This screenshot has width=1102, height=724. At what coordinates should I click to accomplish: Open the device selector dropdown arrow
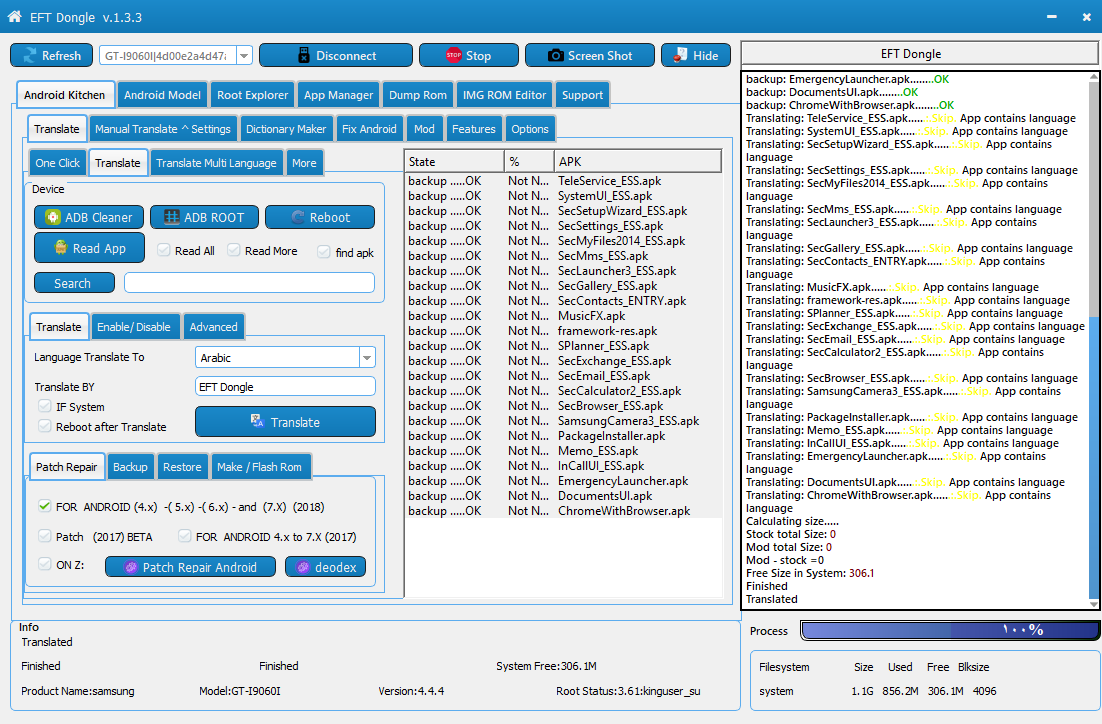point(244,56)
